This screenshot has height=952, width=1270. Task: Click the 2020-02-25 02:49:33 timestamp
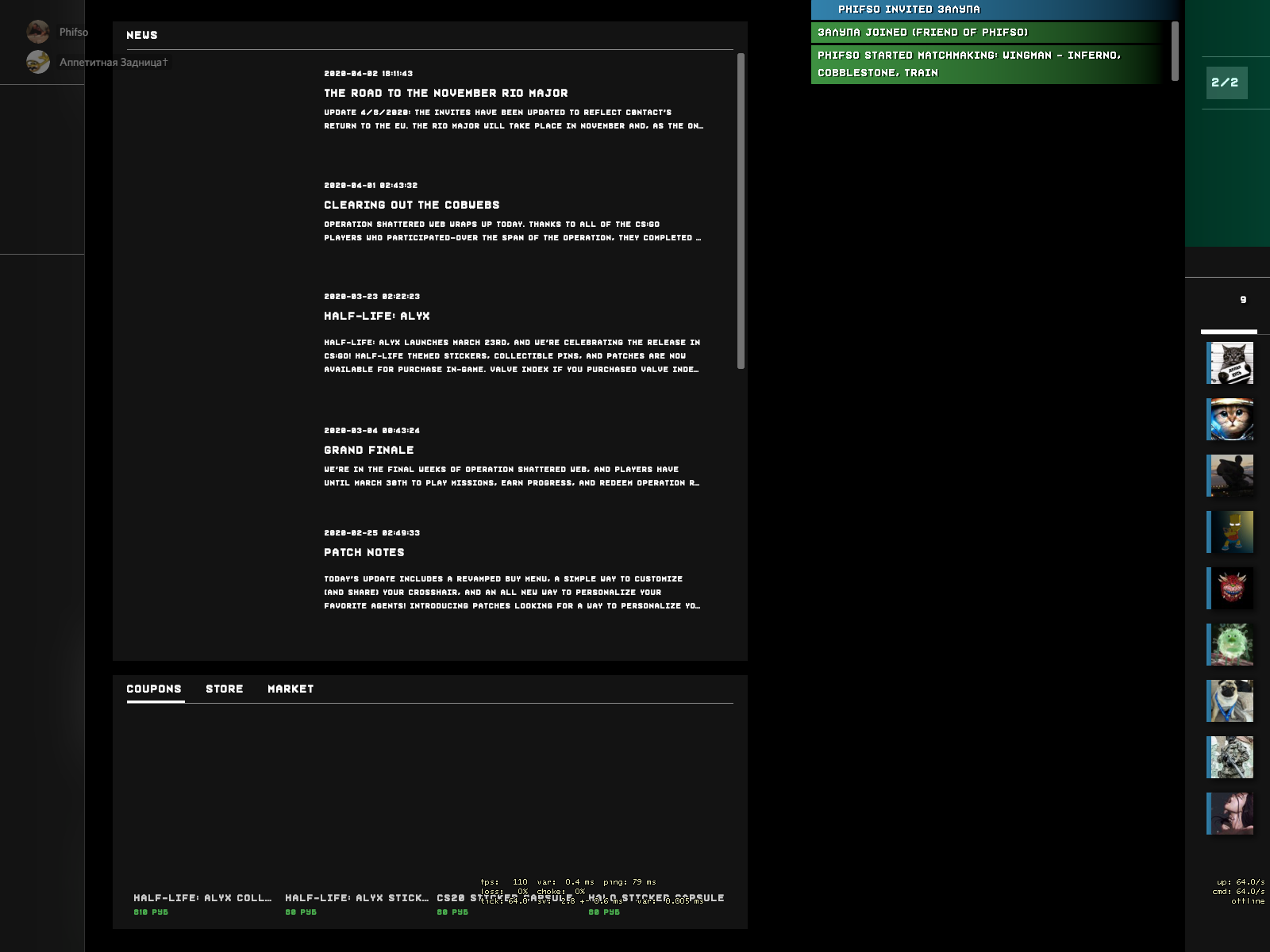point(371,532)
